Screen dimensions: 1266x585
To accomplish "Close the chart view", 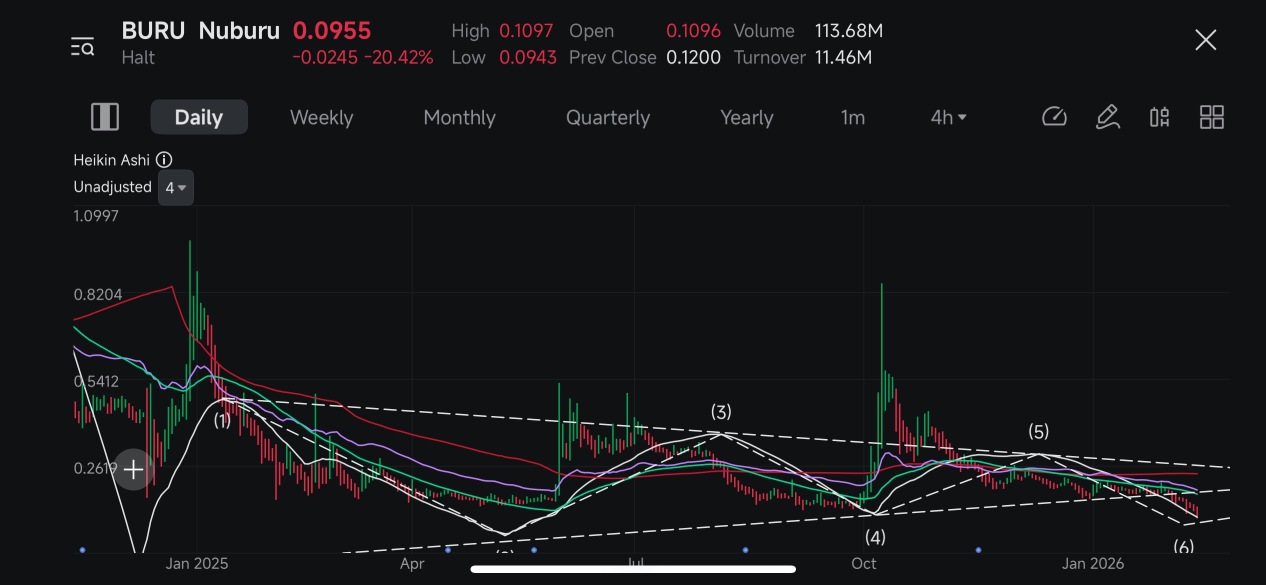I will (x=1206, y=40).
